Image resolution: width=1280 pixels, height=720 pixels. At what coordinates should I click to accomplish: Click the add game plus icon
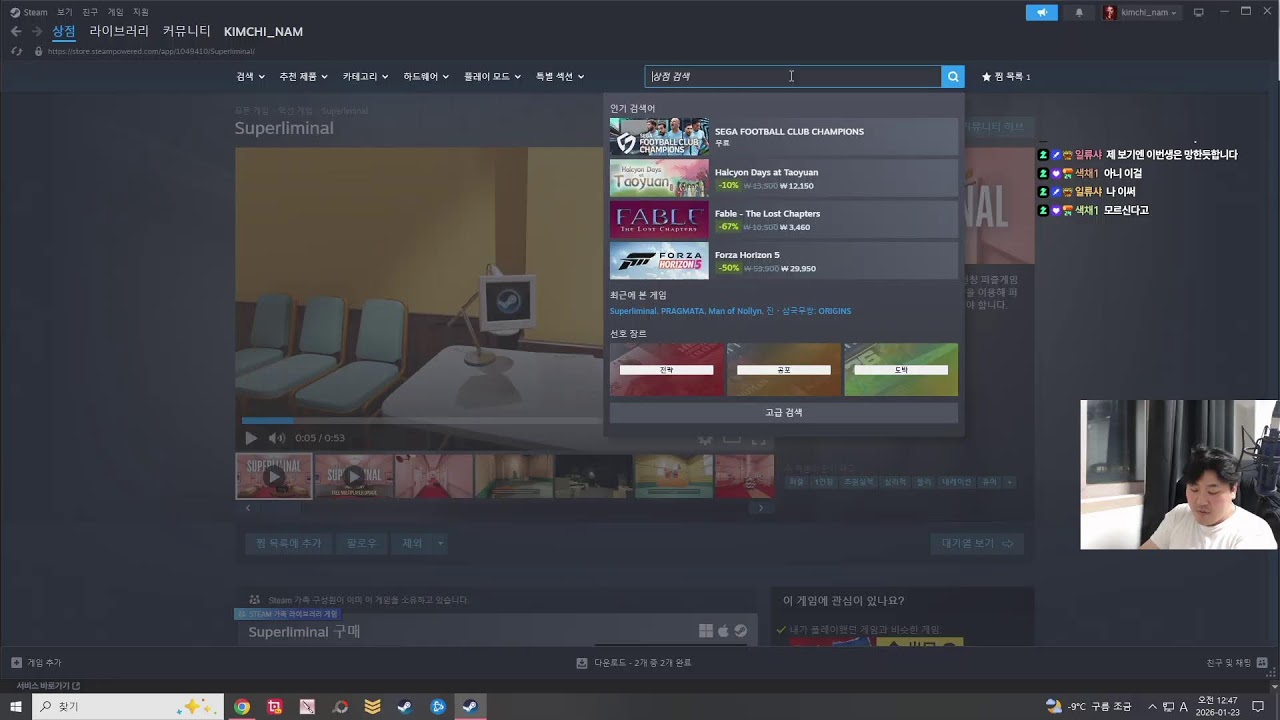pos(16,663)
